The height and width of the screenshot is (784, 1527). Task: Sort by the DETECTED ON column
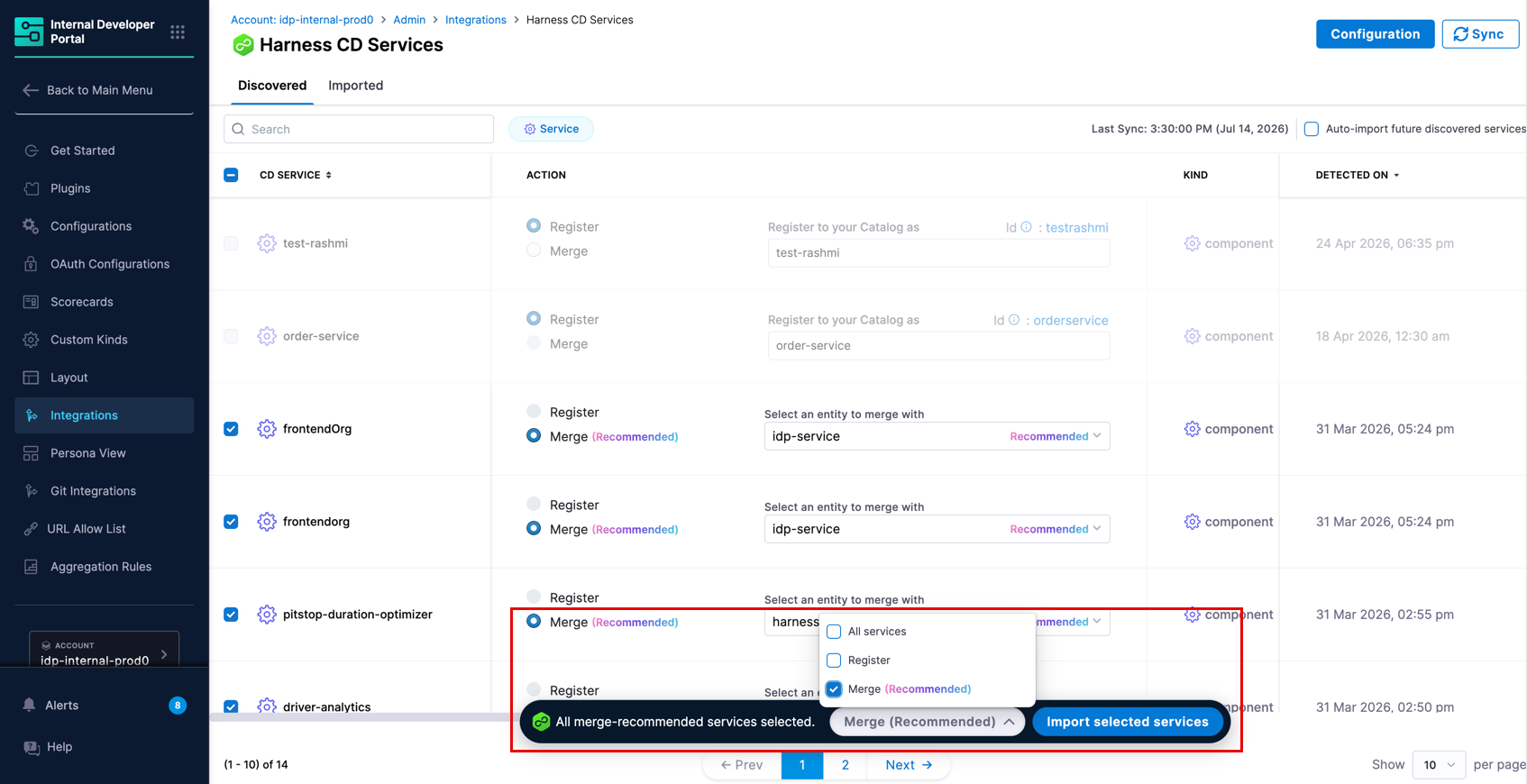click(1358, 175)
